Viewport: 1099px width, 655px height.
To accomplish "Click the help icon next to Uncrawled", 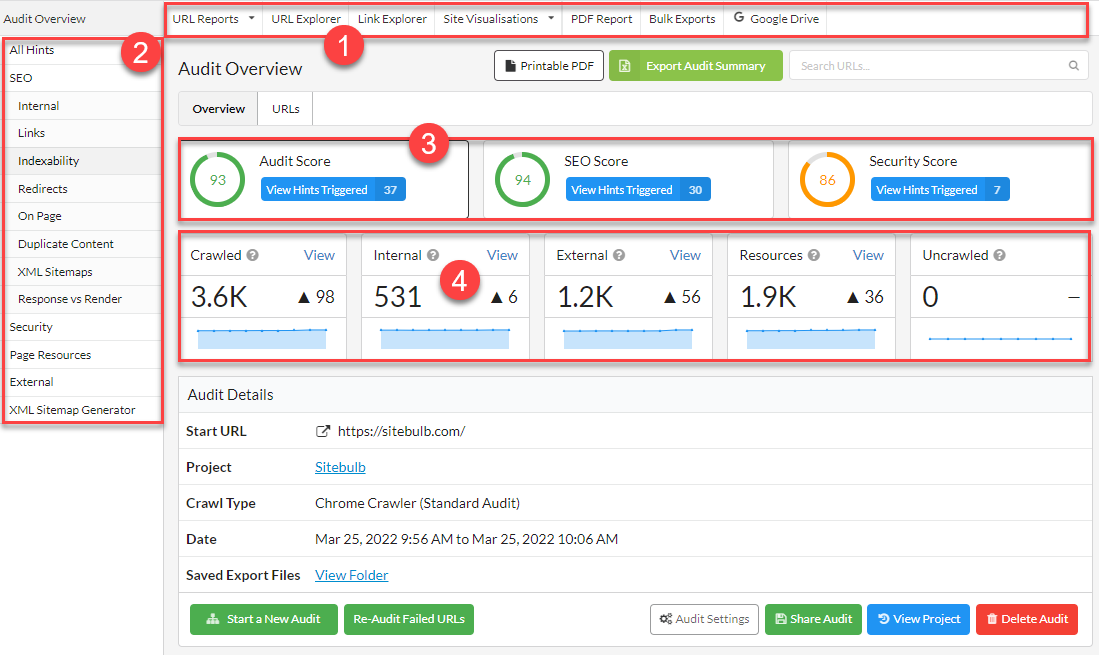I will pyautogui.click(x=999, y=255).
